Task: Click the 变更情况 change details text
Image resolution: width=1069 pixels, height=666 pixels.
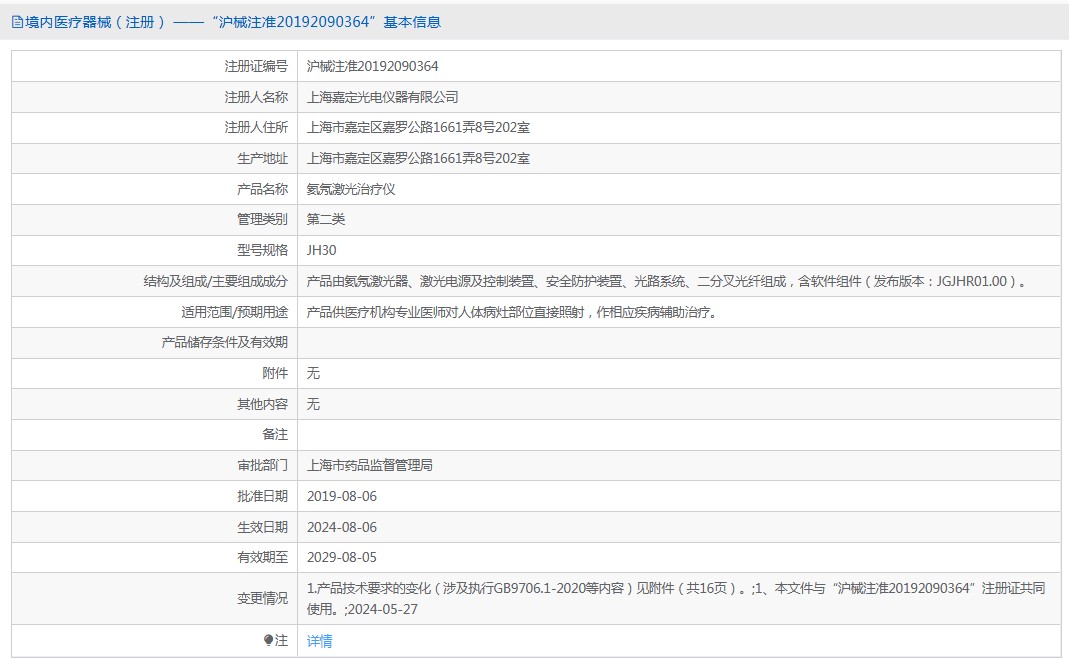Action: (675, 598)
